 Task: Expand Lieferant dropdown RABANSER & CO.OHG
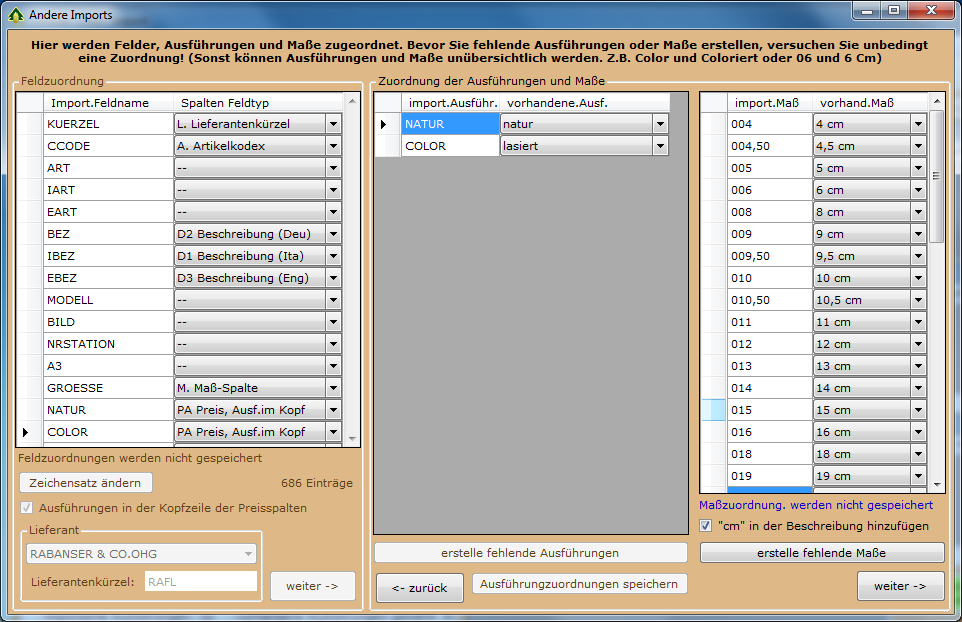pos(248,554)
